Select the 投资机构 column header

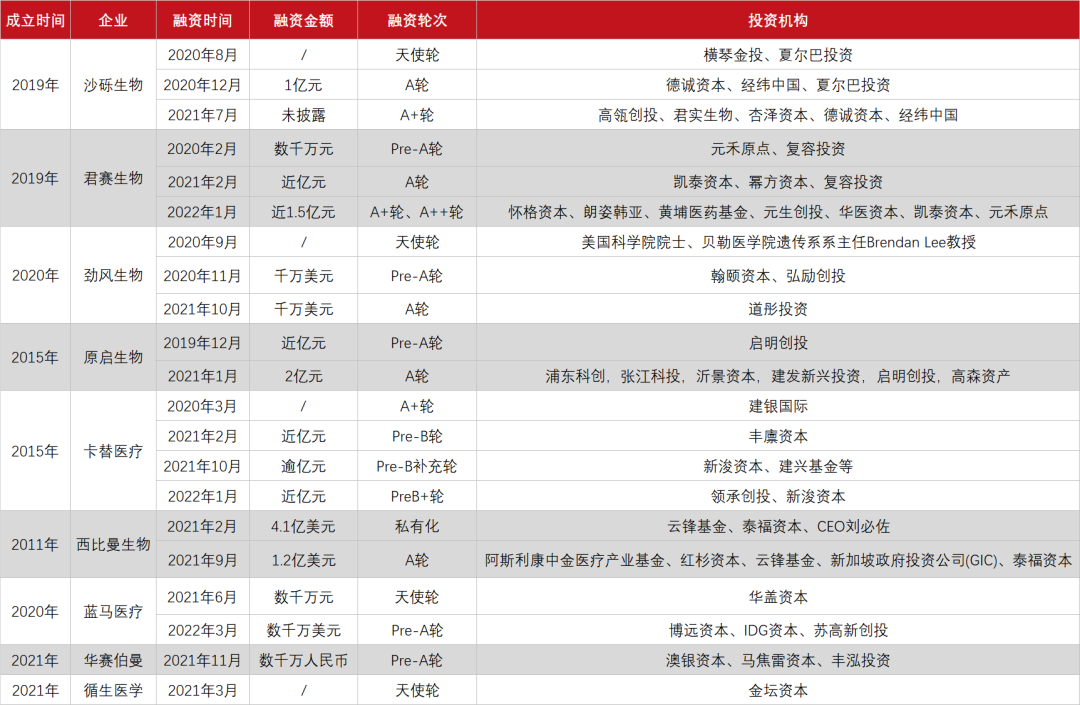click(x=777, y=20)
